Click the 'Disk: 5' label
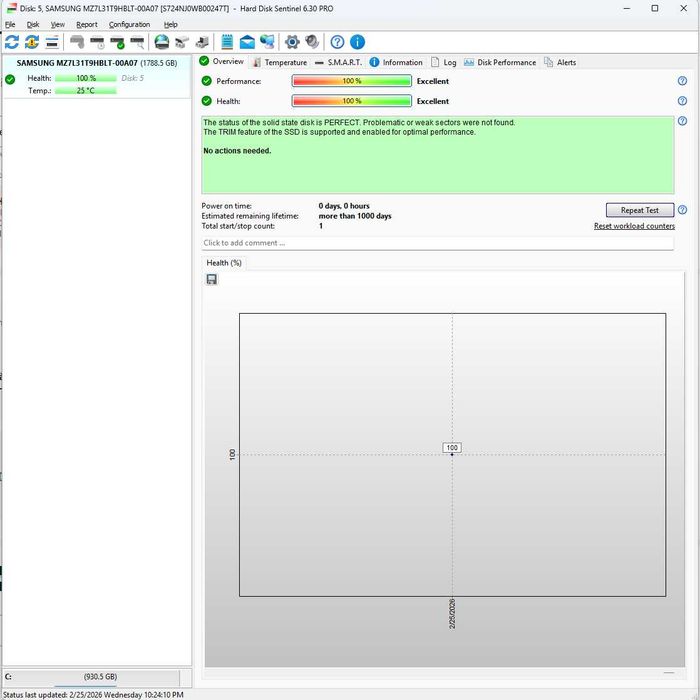This screenshot has height=700, width=700. 132,78
